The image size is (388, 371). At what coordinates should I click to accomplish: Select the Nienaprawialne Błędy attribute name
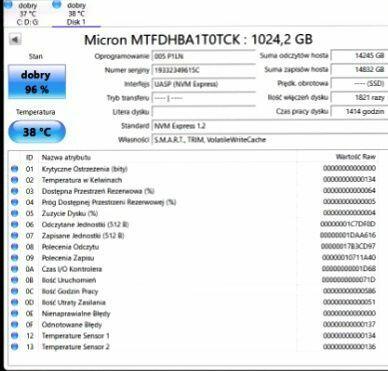coord(76,314)
